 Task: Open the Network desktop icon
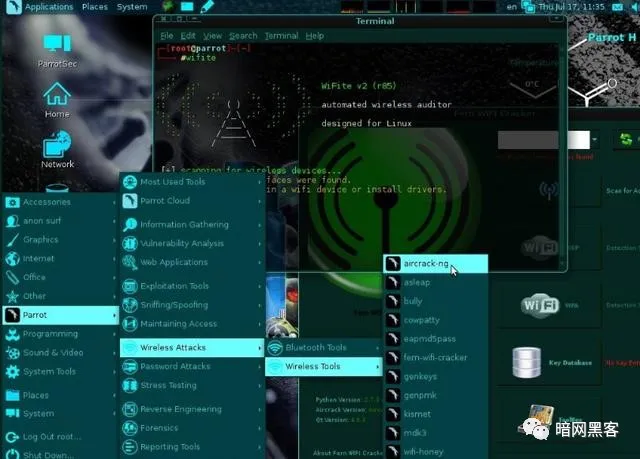pyautogui.click(x=57, y=149)
